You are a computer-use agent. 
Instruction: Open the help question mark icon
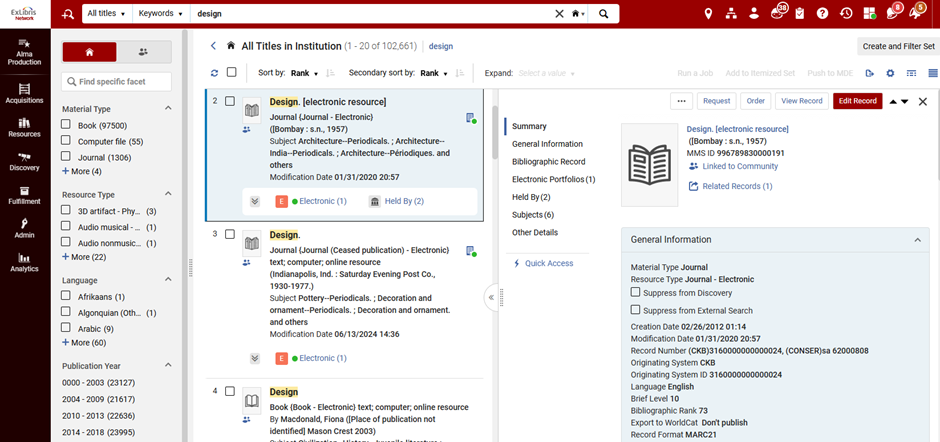822,13
